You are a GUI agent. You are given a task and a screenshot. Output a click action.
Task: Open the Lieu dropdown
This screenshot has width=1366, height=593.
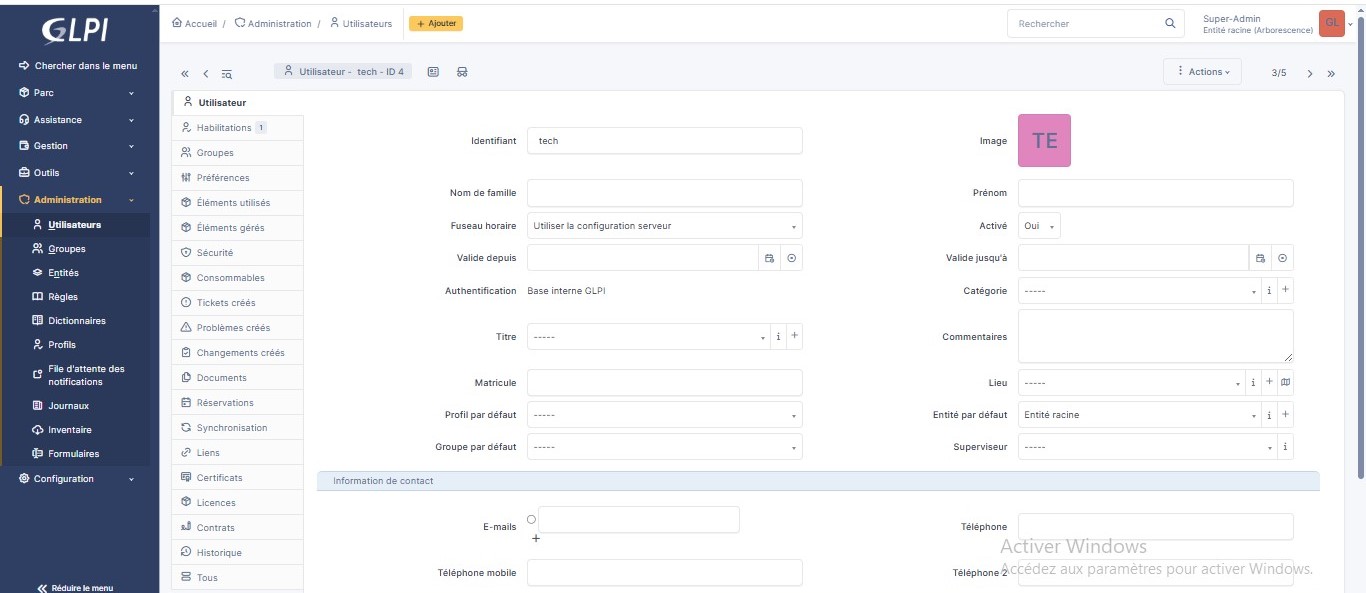(1131, 383)
